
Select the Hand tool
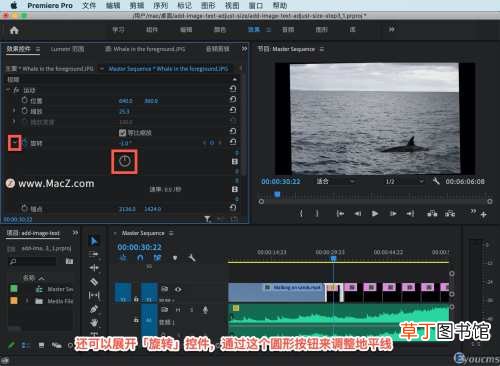pos(94,322)
